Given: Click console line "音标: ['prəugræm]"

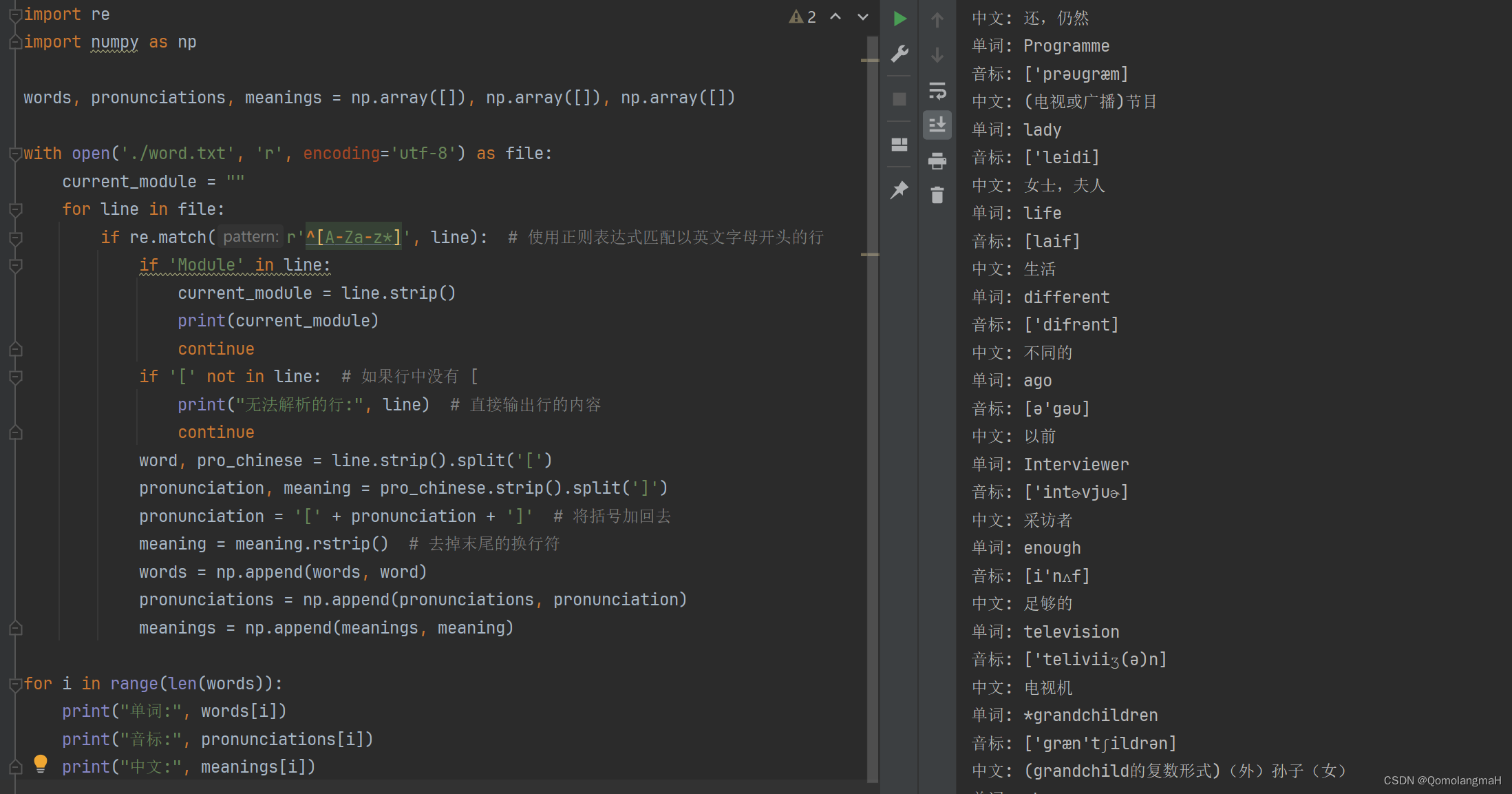Looking at the screenshot, I should point(1050,74).
